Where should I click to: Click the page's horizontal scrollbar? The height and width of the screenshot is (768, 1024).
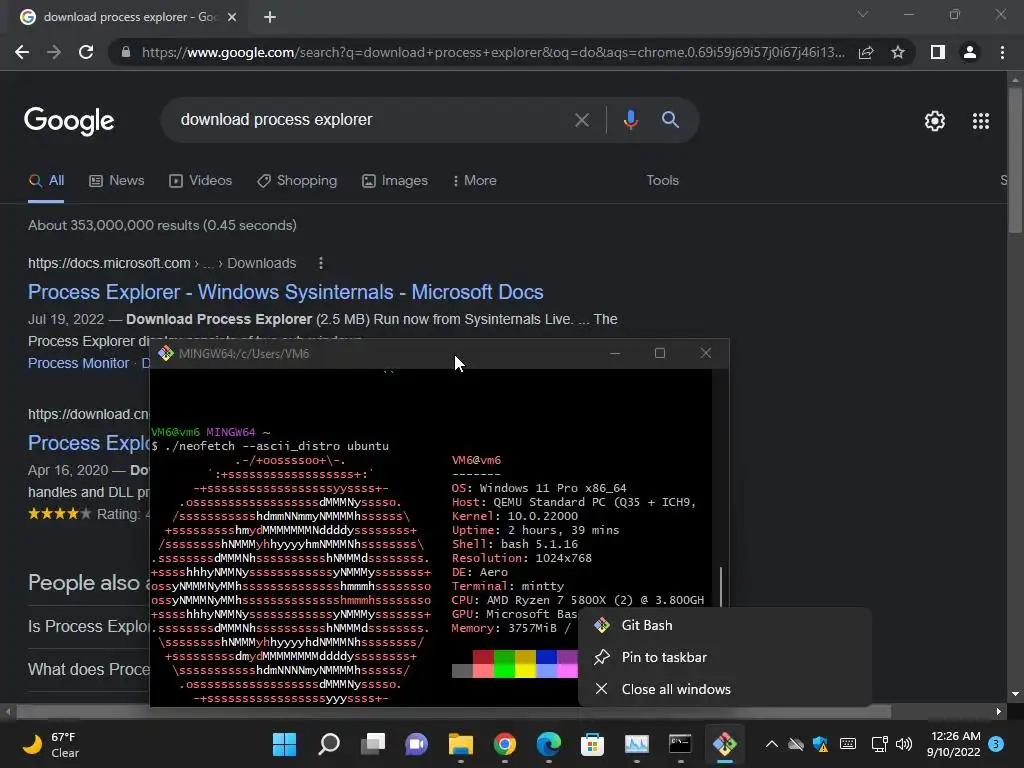click(454, 712)
